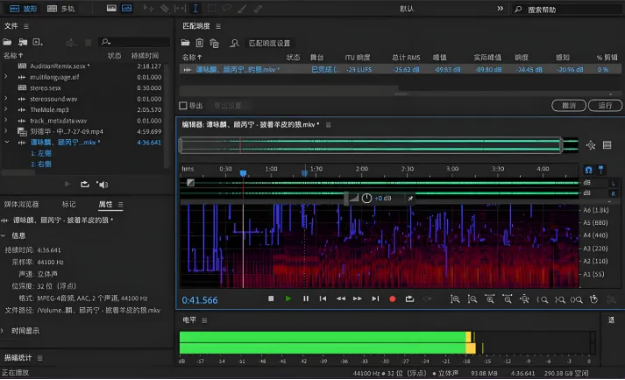Click the zoom in amplitude icon
The height and width of the screenshot is (380, 625).
click(x=455, y=299)
